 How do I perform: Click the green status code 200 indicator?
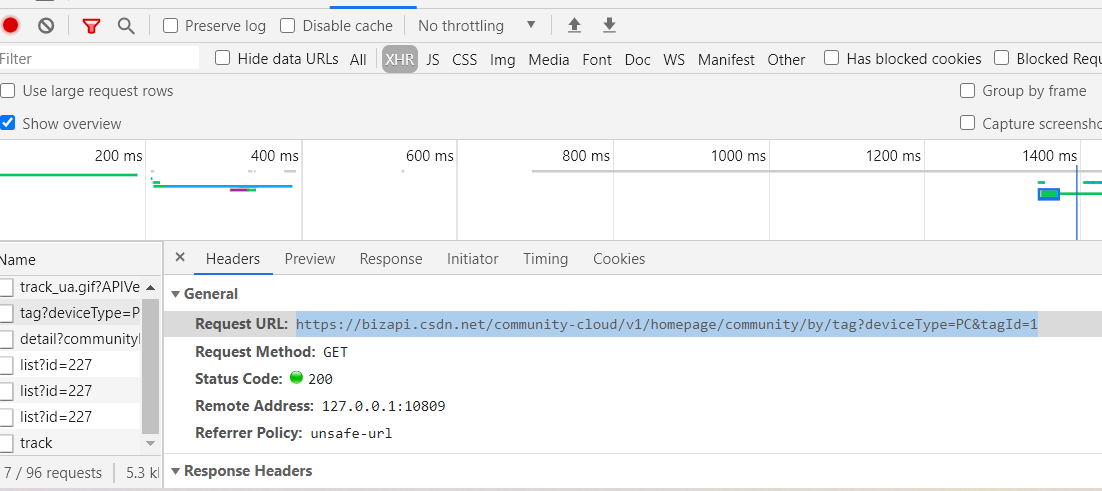pos(296,378)
